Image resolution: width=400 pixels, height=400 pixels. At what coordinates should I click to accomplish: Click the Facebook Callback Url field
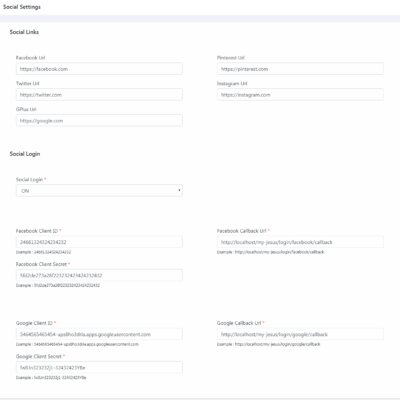(x=300, y=242)
